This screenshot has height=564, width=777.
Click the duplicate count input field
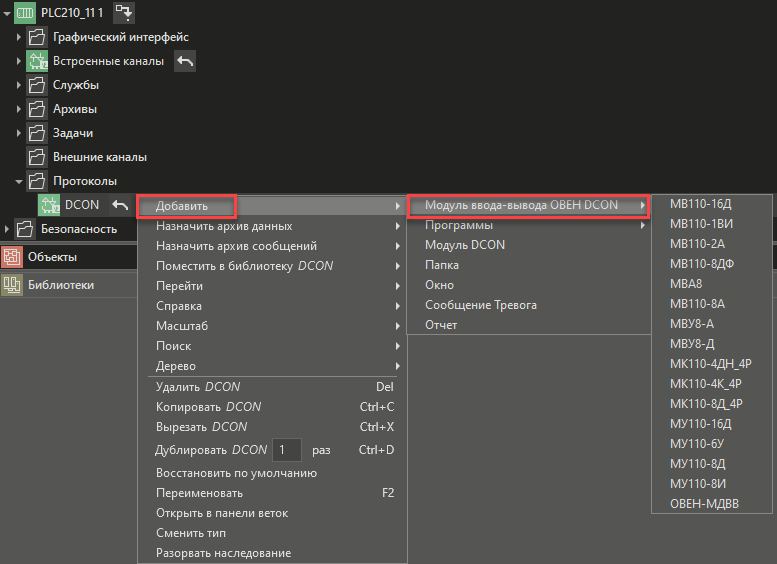[x=287, y=450]
